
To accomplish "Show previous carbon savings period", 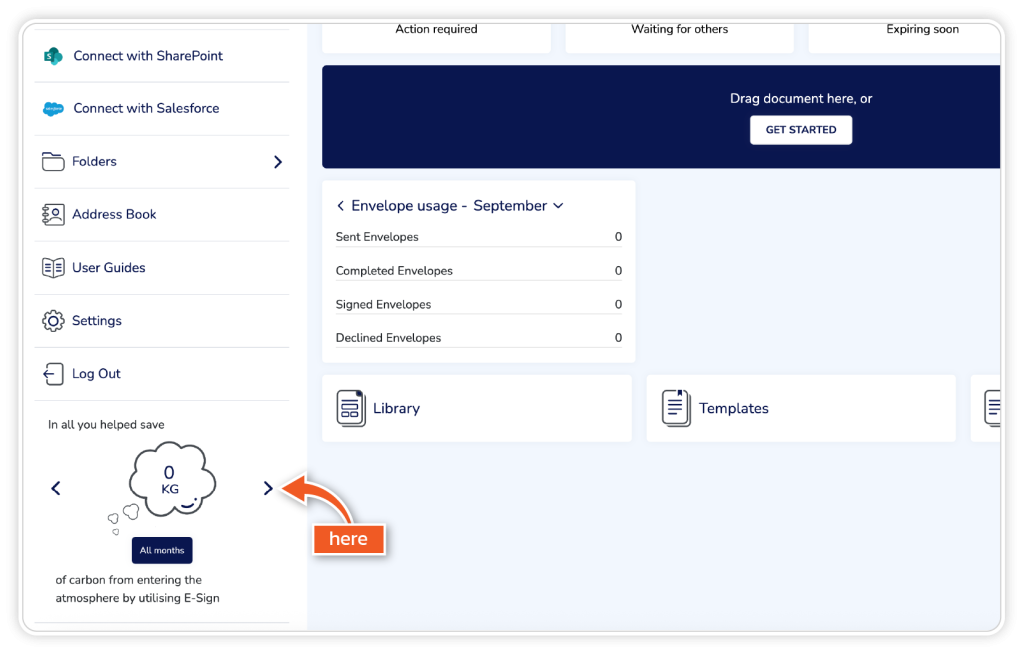I will [x=56, y=488].
